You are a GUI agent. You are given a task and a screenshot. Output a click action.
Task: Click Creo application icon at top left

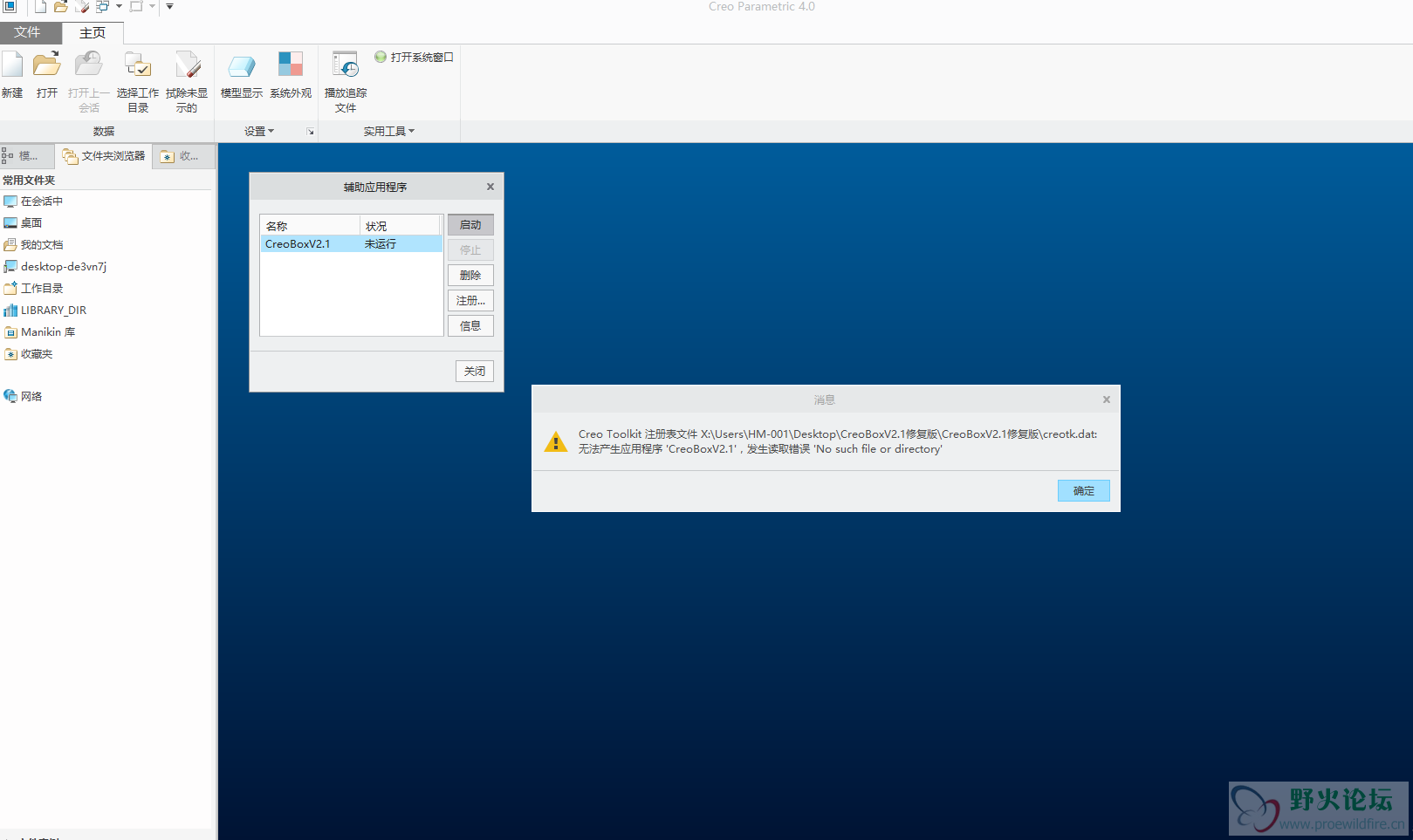coord(10,7)
